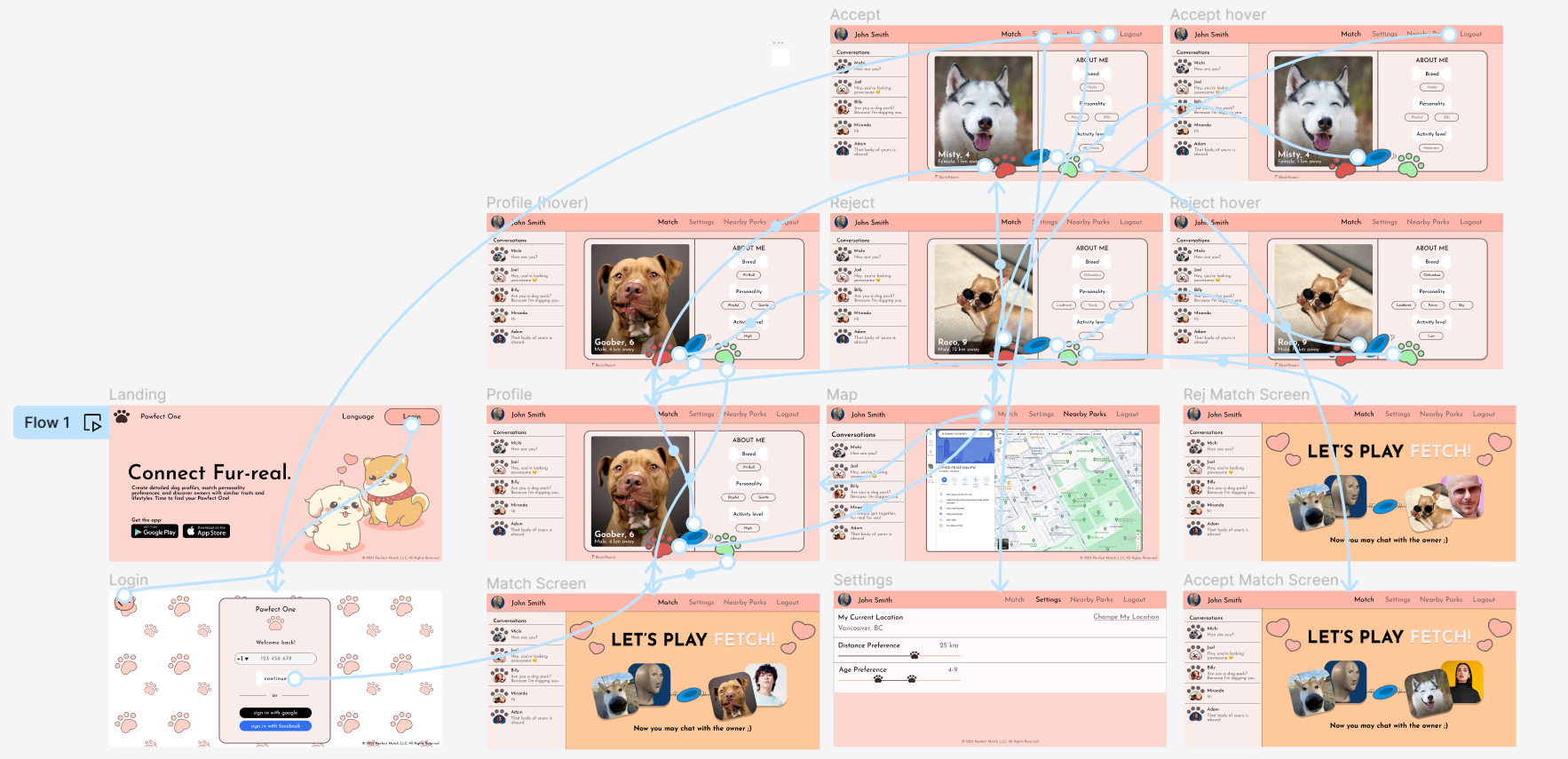Click sign in with facebook button

275,726
